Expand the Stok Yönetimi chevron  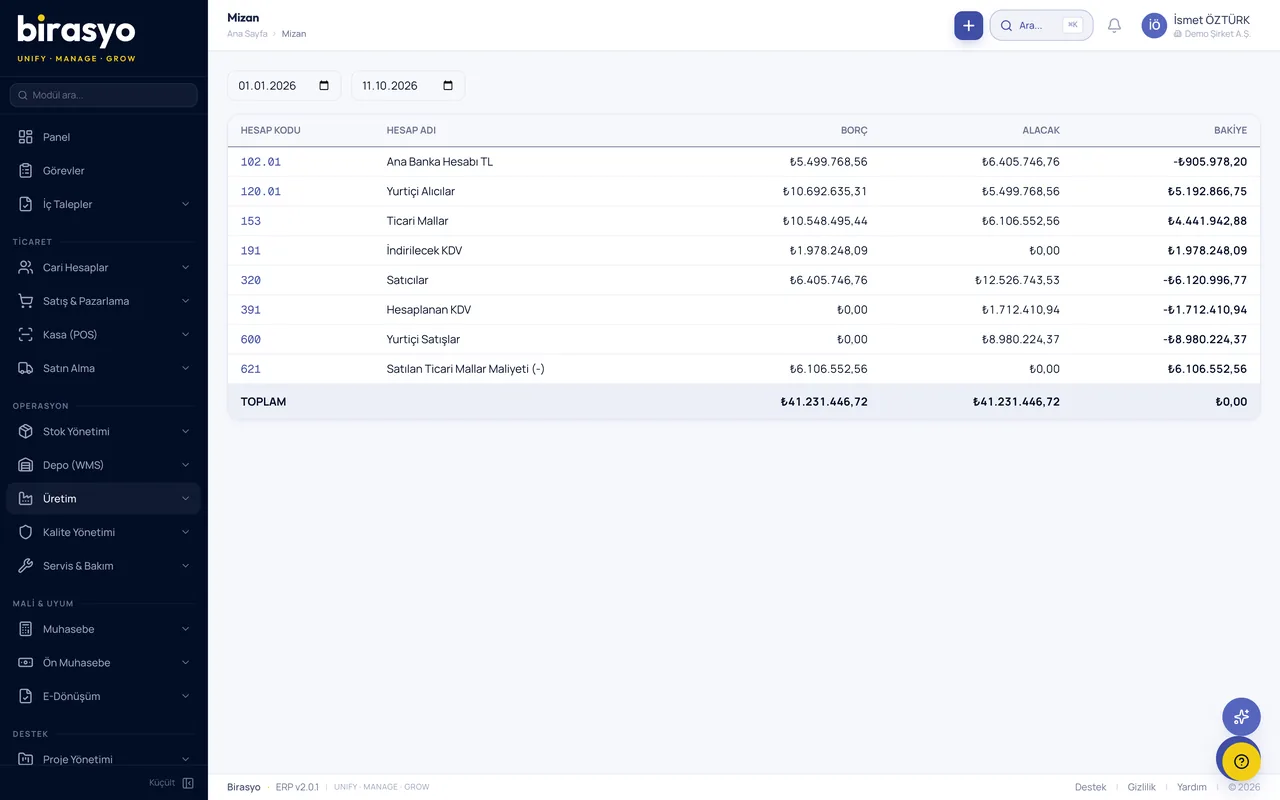[185, 432]
